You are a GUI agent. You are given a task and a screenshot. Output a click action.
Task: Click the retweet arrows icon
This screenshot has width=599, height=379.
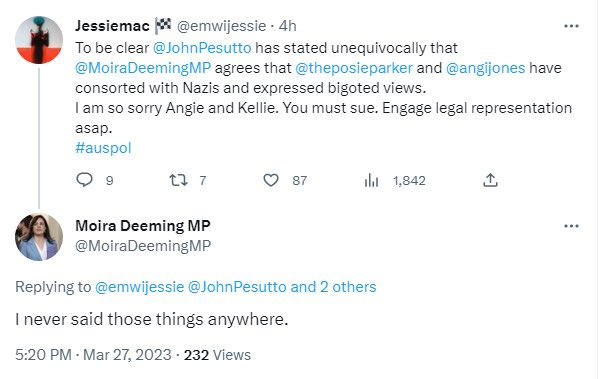tap(178, 180)
